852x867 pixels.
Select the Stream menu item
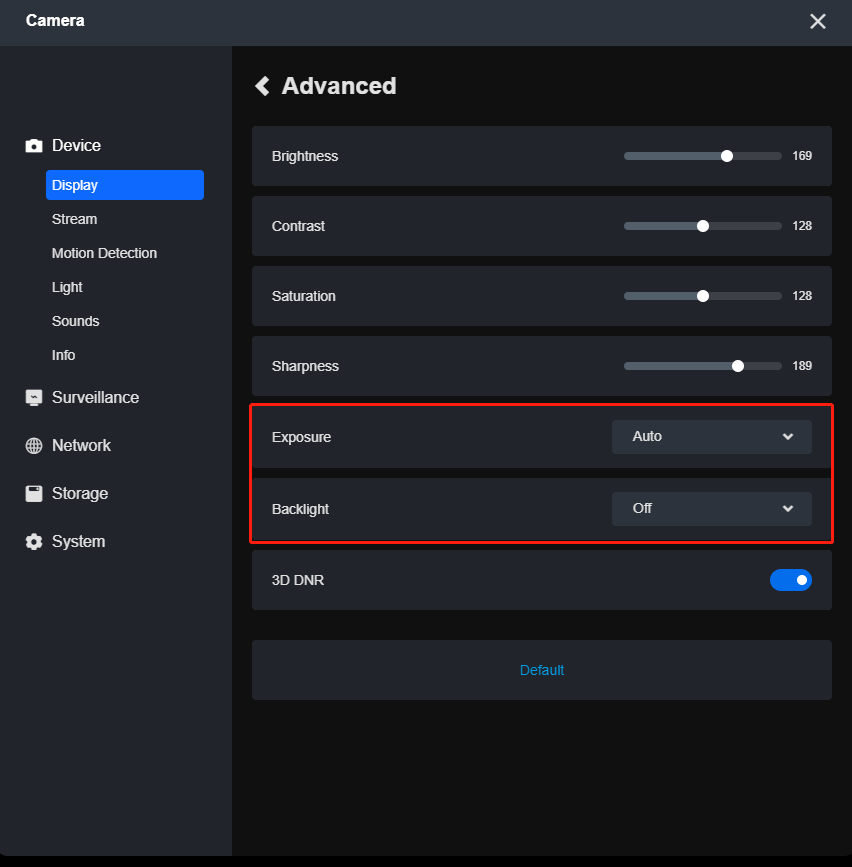[75, 219]
